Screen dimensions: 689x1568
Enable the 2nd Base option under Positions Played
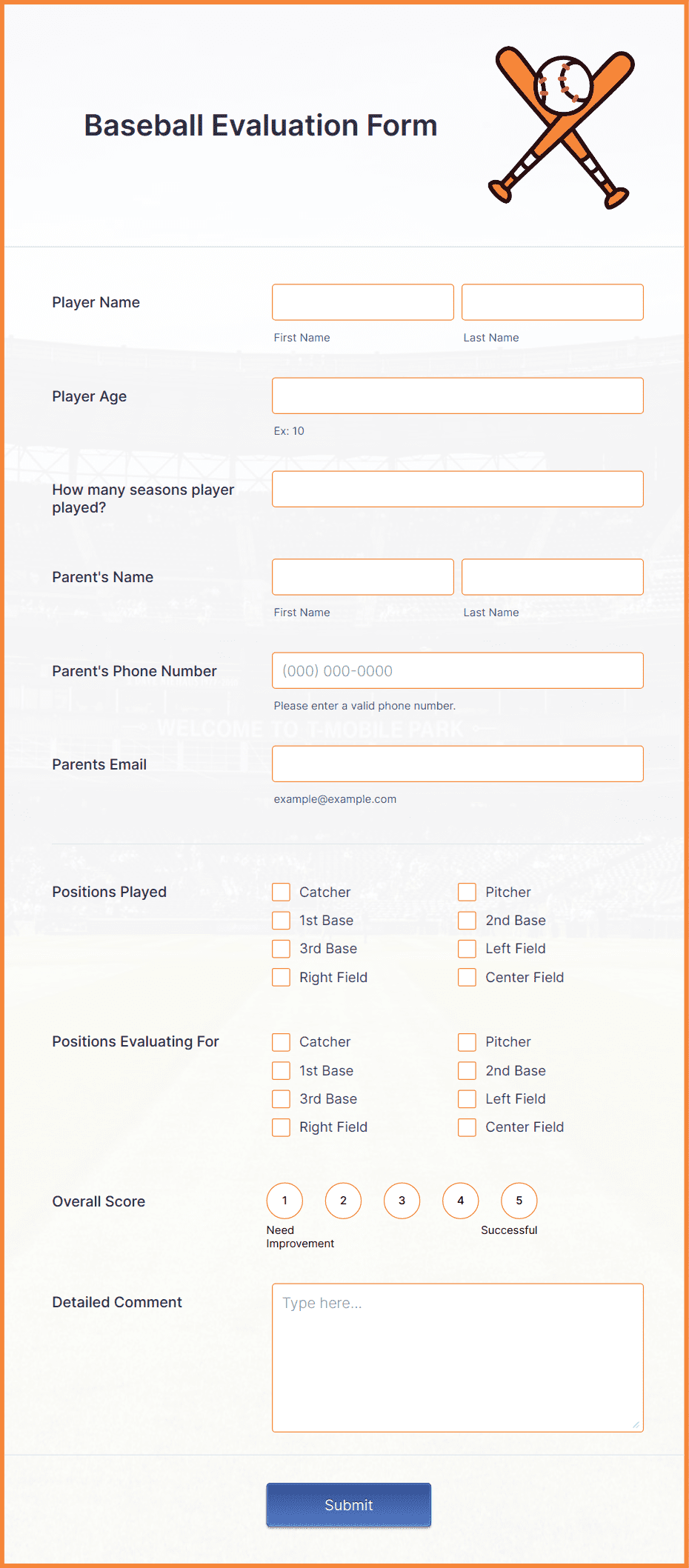[x=467, y=920]
